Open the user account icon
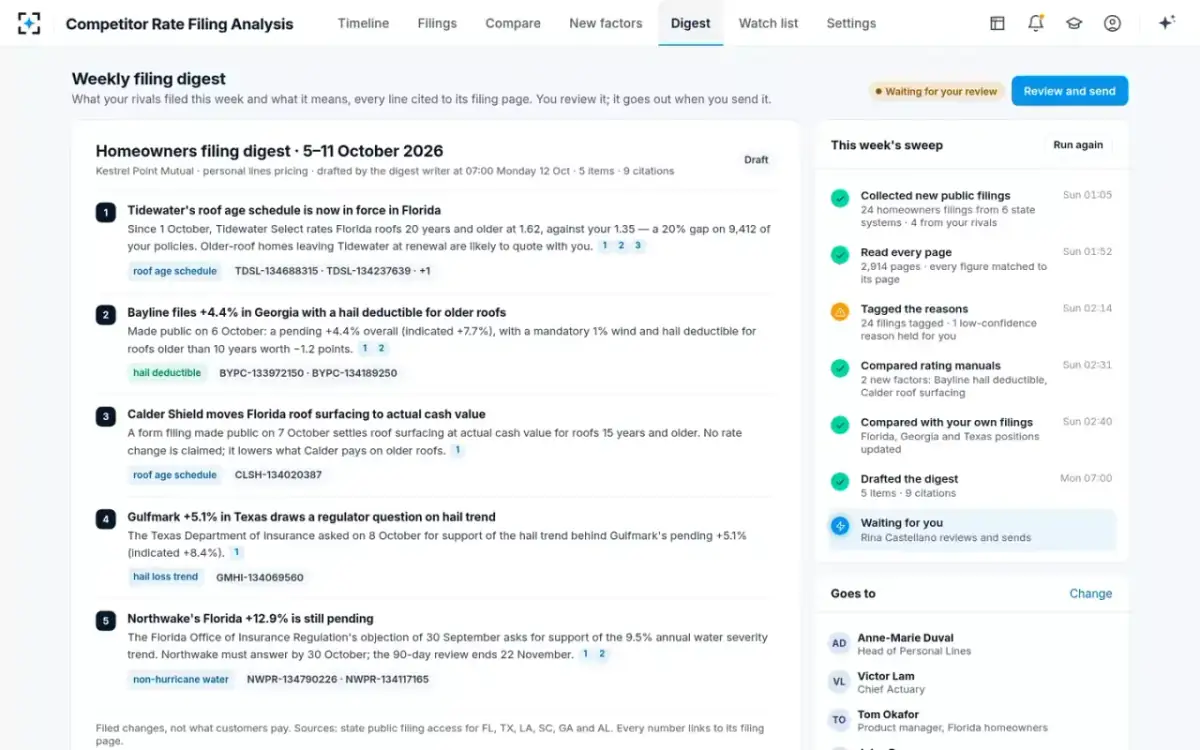 1112,23
